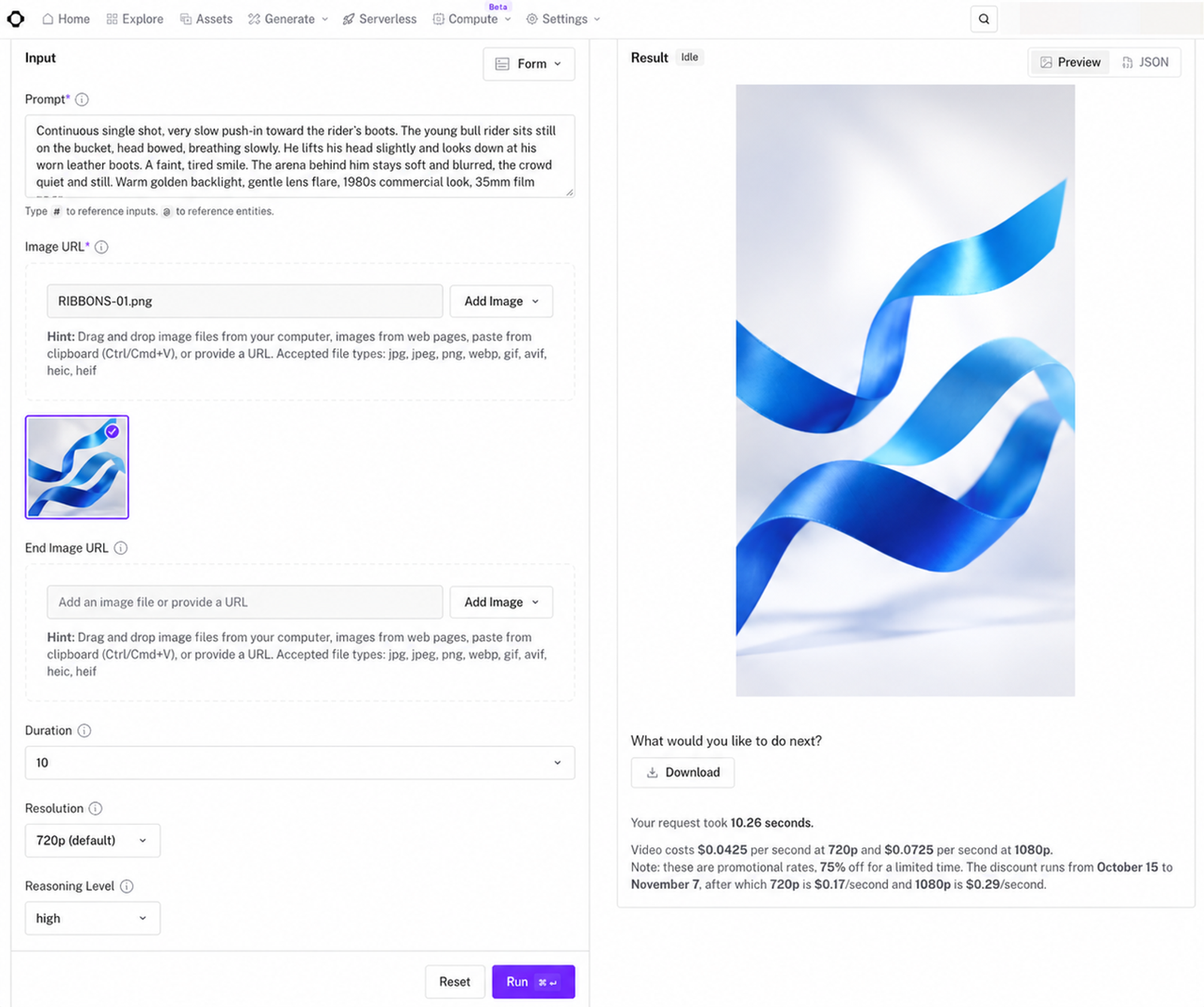1204x1007 pixels.
Task: Open the Resolution 720p dropdown
Action: 93,841
